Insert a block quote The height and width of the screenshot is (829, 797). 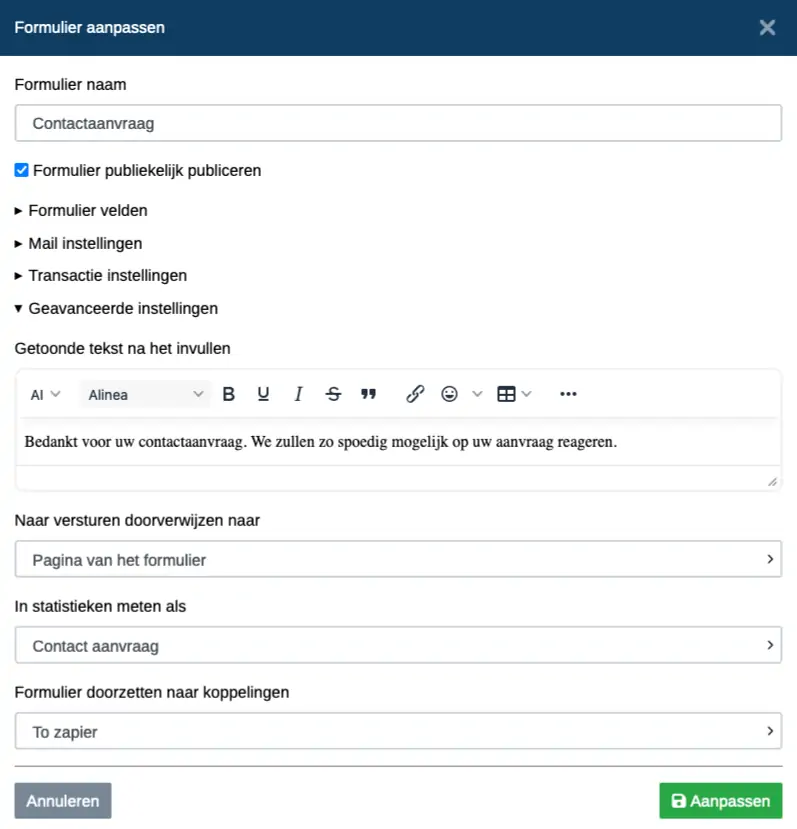[x=369, y=394]
